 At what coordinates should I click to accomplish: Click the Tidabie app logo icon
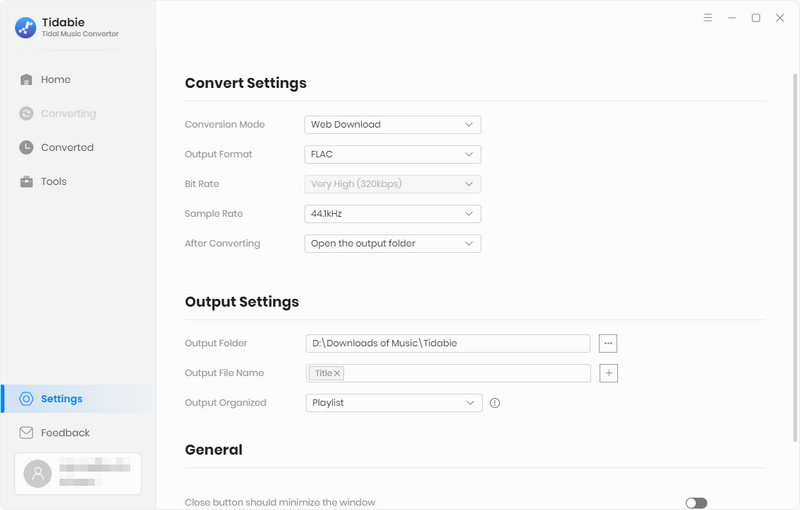pyautogui.click(x=26, y=28)
